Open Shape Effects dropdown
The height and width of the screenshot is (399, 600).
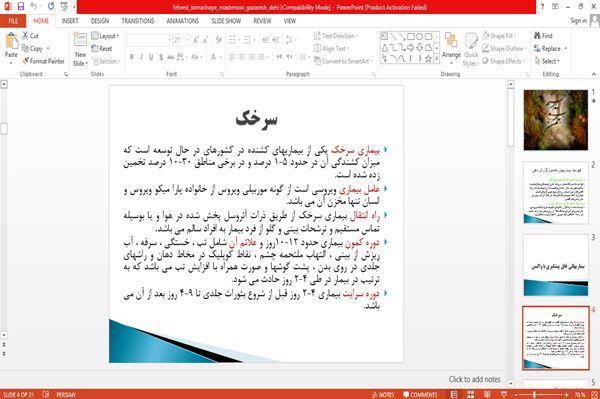tap(504, 61)
